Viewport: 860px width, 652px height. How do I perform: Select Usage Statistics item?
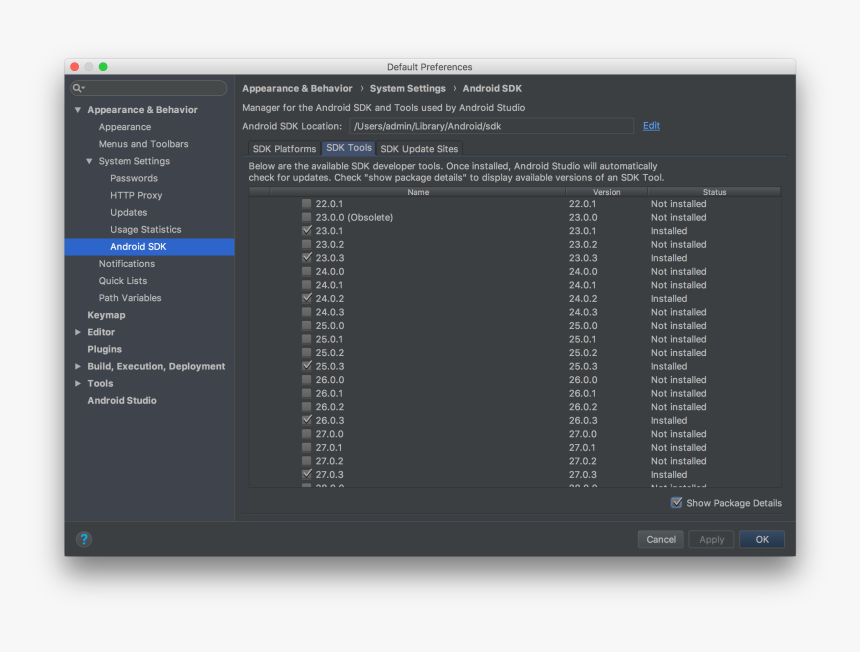[145, 229]
